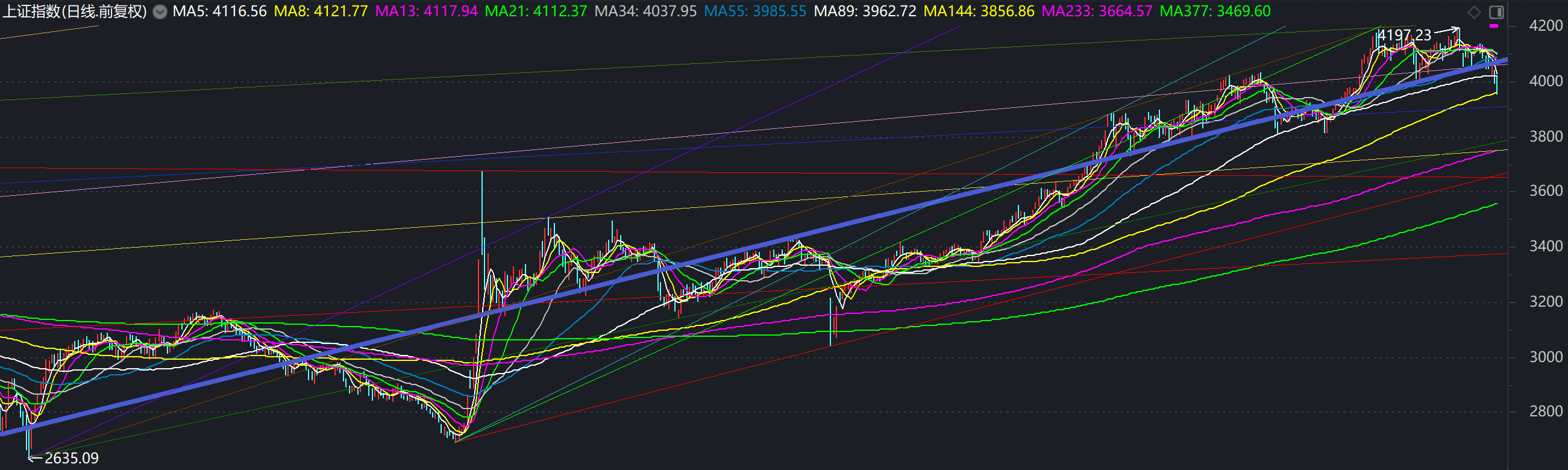
Task: Select the blue MA55: 3985.55 label
Action: 755,11
